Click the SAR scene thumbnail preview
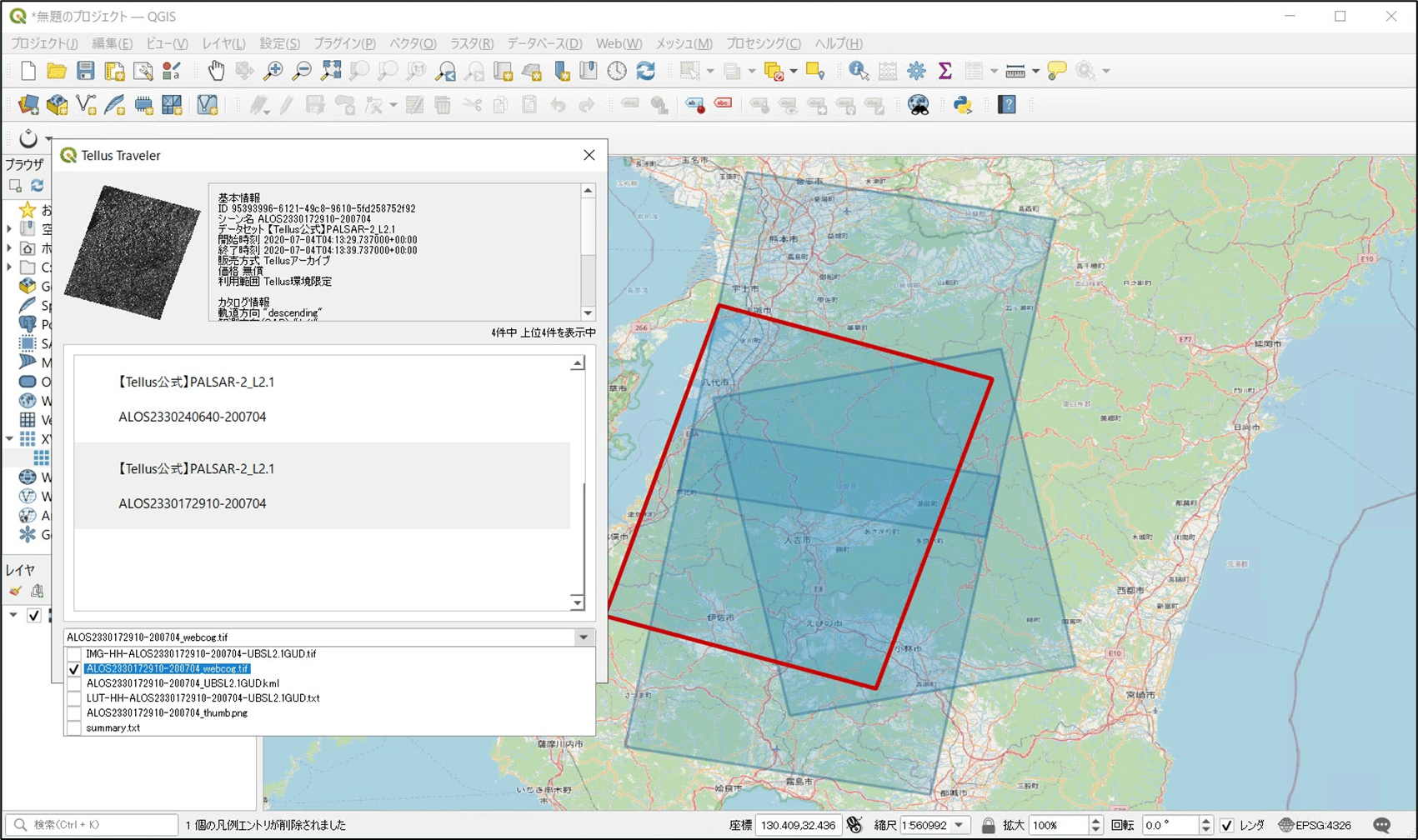This screenshot has height=840, width=1418. click(133, 252)
